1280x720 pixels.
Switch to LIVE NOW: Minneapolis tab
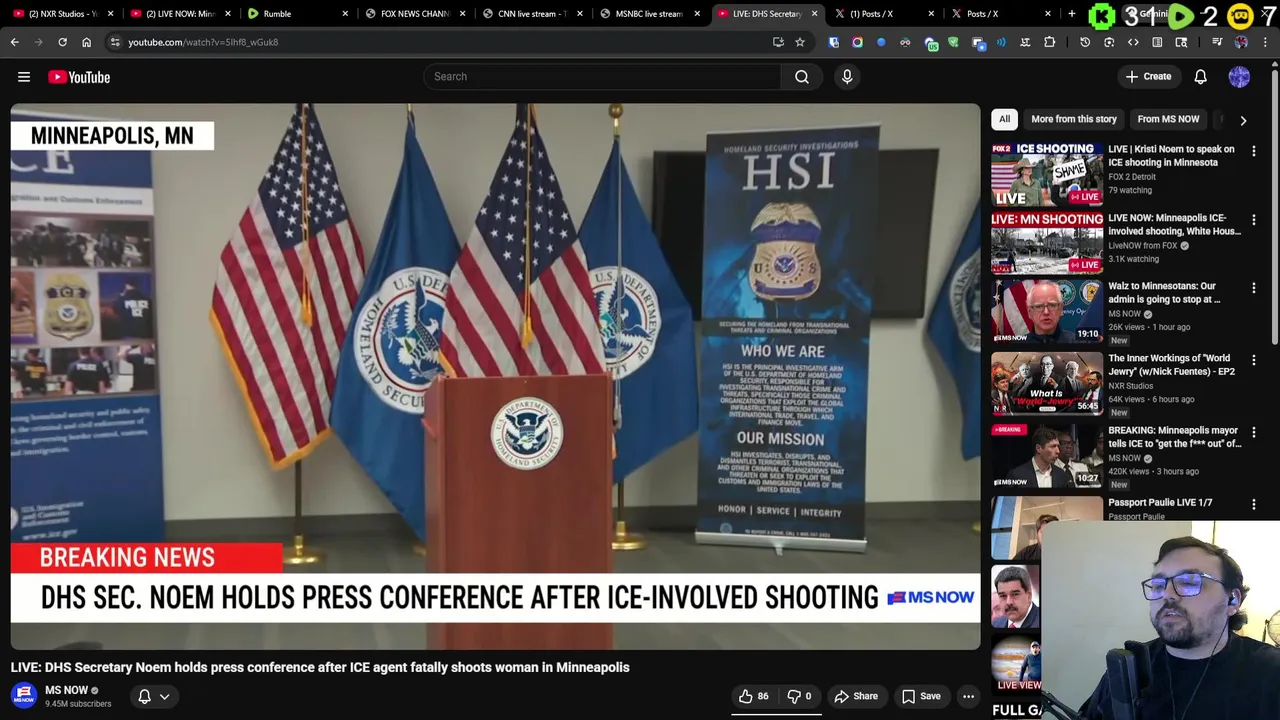click(179, 14)
